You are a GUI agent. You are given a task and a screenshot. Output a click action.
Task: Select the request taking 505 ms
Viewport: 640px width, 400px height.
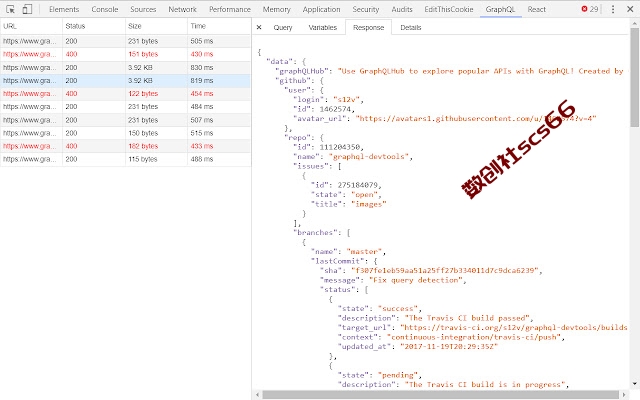(125, 41)
